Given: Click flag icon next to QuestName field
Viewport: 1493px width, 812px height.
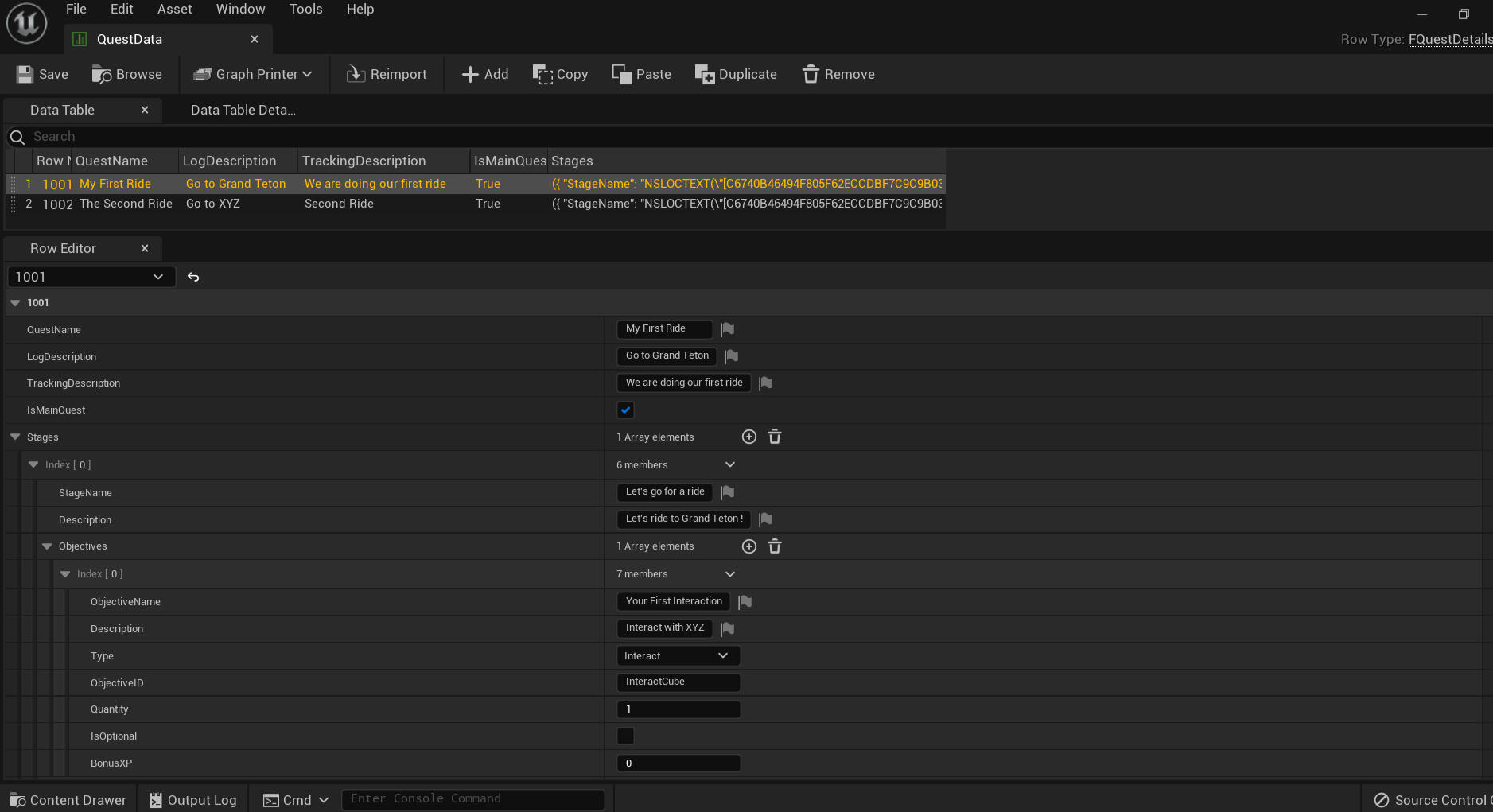Looking at the screenshot, I should tap(727, 329).
